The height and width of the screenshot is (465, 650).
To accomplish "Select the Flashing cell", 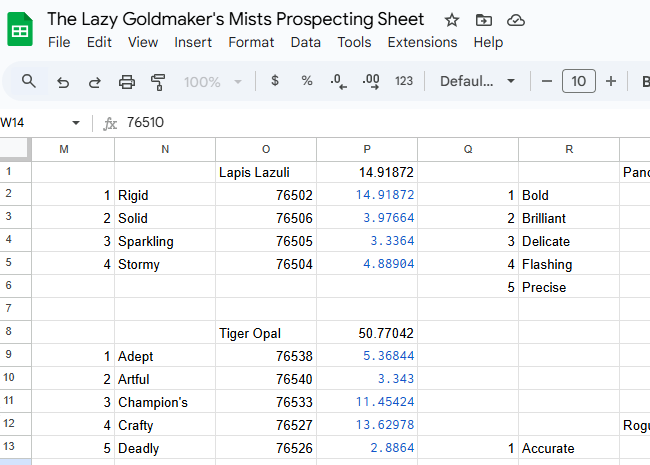I will (569, 264).
